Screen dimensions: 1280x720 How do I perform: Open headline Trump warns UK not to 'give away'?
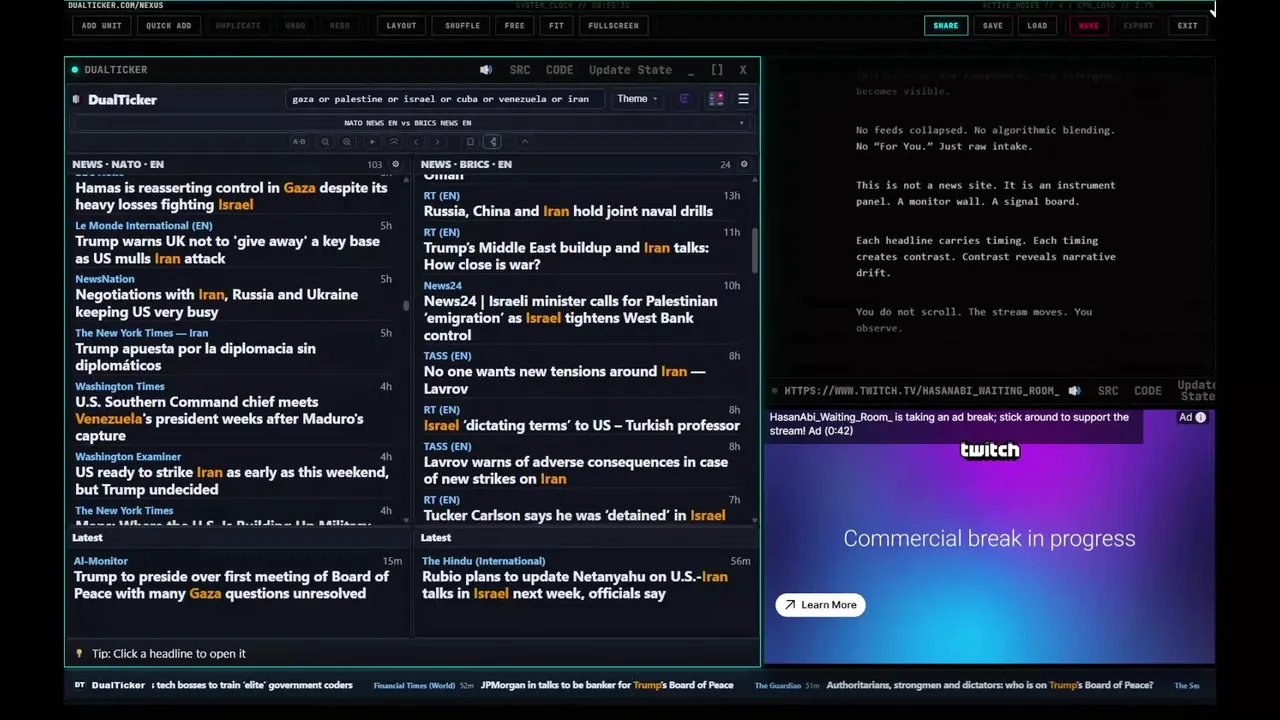click(x=227, y=250)
